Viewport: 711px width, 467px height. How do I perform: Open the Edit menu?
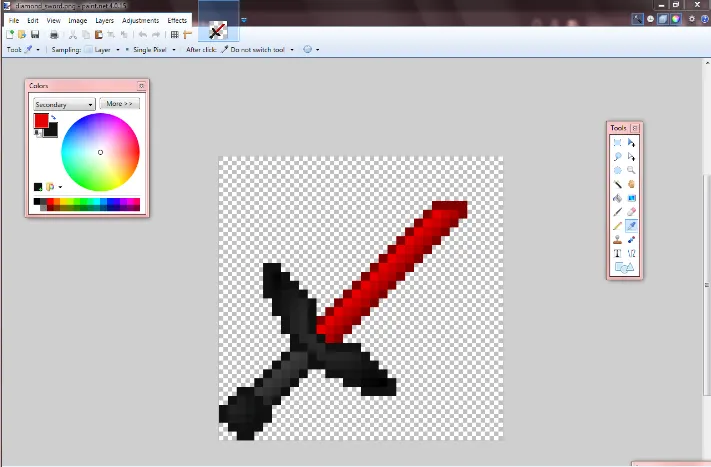point(33,20)
